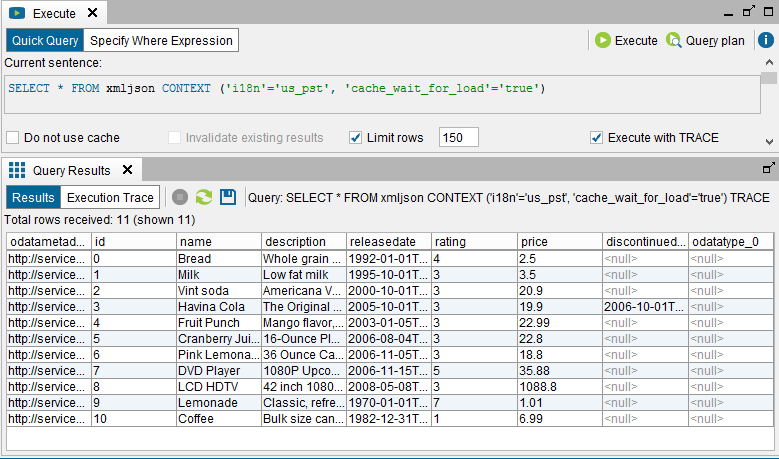
Task: Click the description cell Bulk size can...
Action: pos(304,419)
